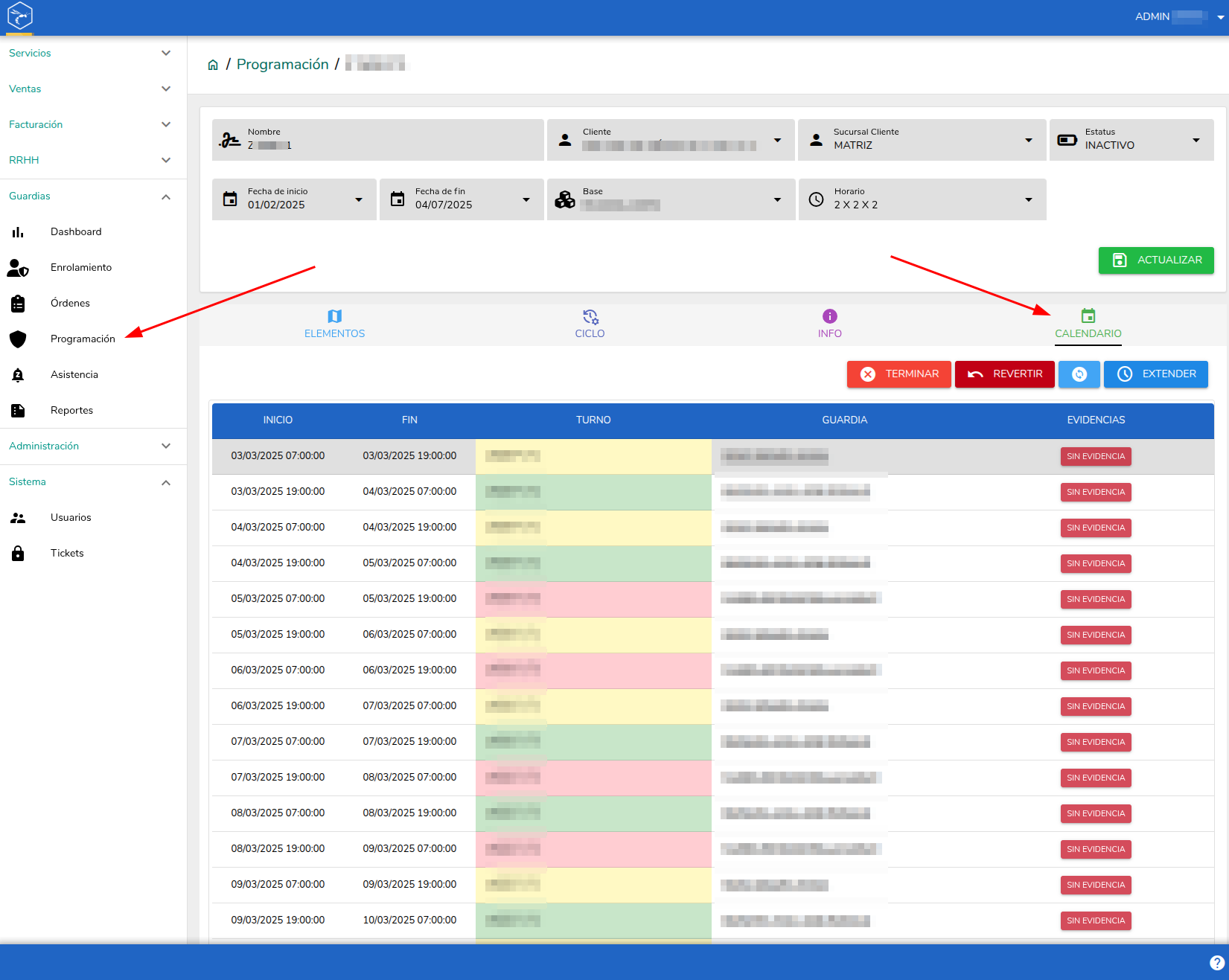
Task: Click the help question mark icon
Action: (1217, 963)
